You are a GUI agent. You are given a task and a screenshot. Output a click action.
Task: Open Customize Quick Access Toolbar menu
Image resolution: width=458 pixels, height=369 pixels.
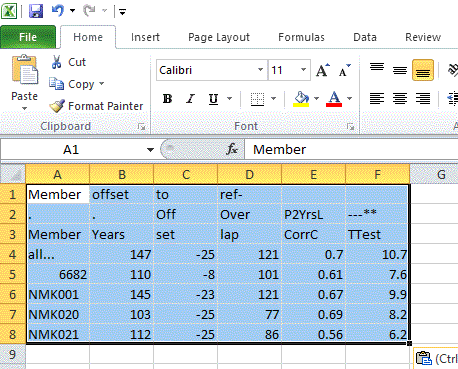[x=122, y=12]
